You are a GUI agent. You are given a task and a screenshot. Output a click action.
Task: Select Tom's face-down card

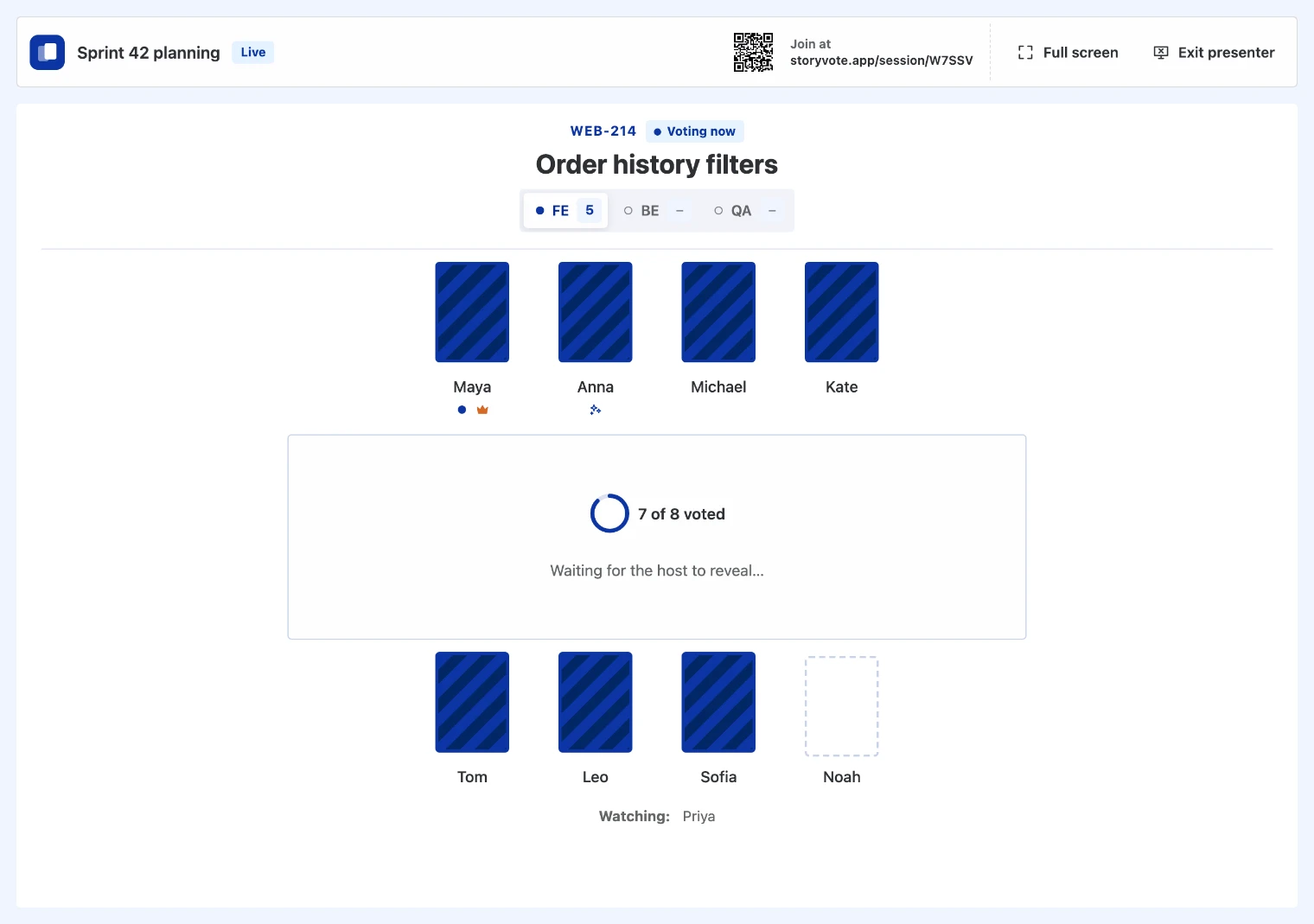tap(472, 702)
